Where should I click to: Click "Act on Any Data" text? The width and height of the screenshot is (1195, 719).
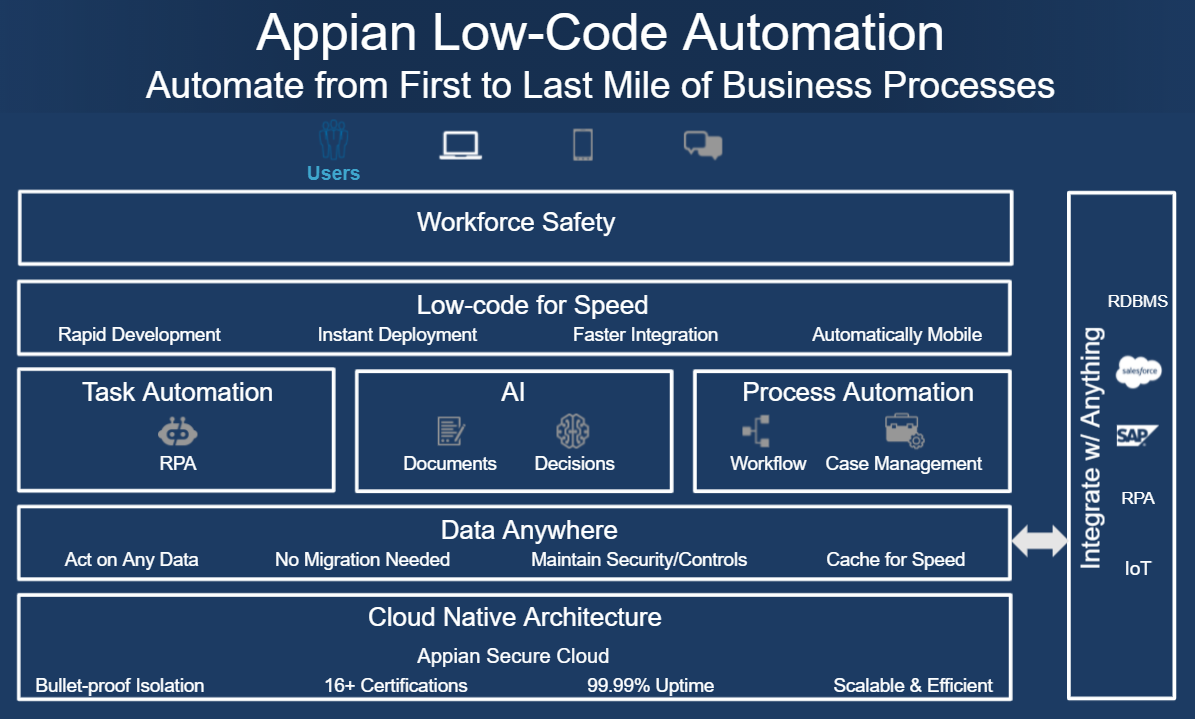coord(131,560)
